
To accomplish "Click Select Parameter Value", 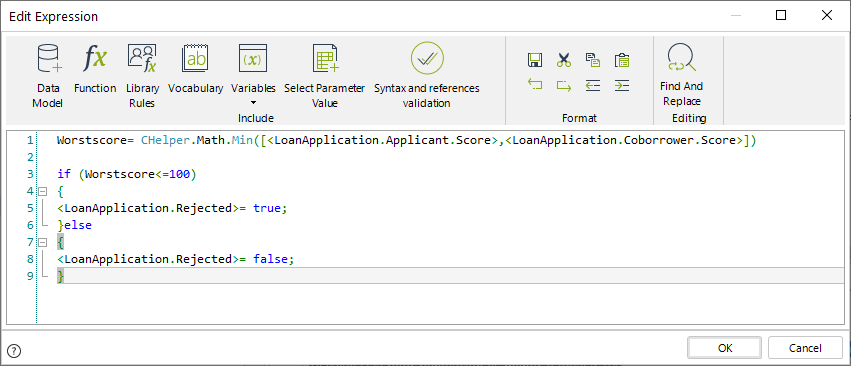I will point(325,76).
